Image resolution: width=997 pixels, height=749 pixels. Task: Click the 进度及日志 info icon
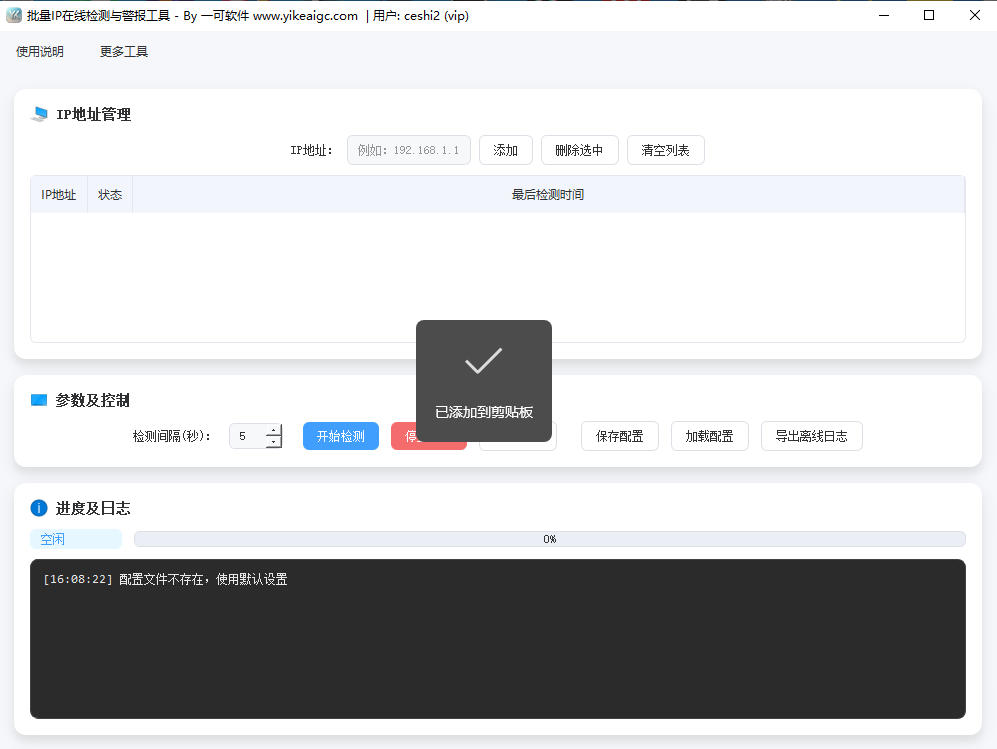click(x=38, y=507)
